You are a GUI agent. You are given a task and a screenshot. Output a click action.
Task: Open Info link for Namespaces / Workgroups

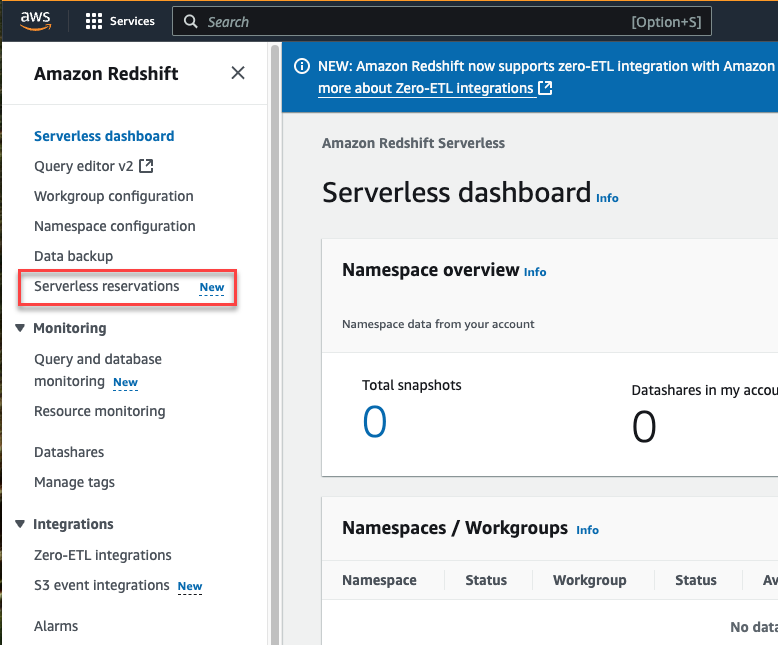pos(587,530)
